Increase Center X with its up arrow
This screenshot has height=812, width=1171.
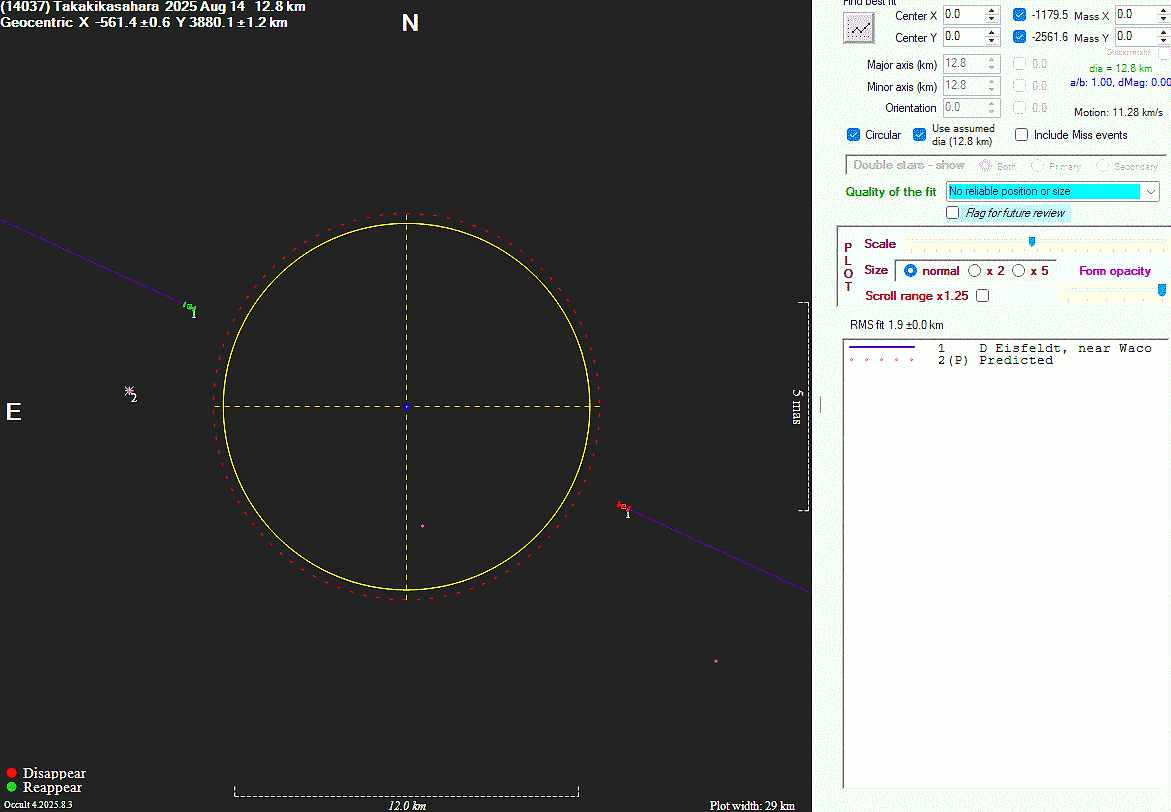992,10
